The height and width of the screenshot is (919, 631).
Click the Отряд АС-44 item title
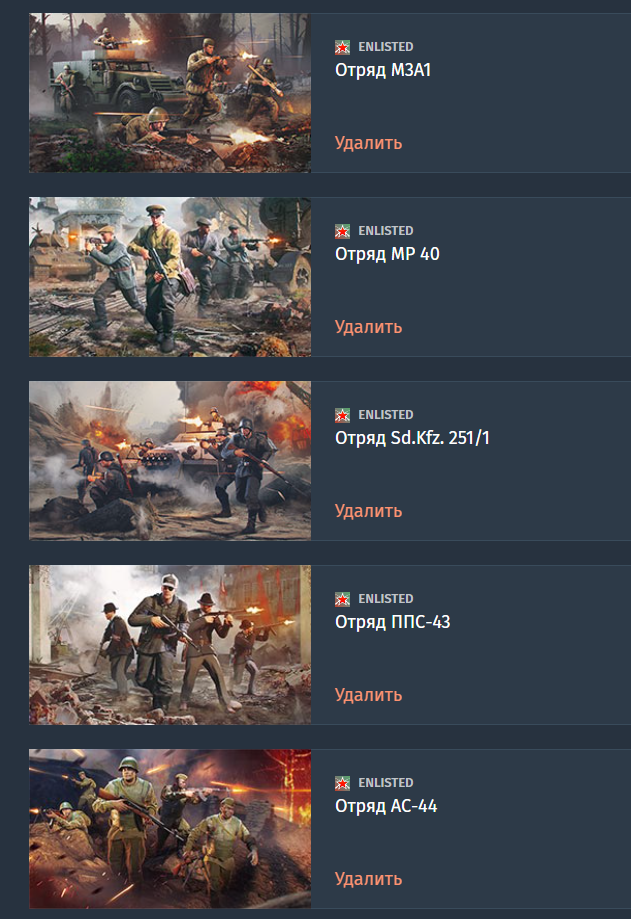coord(386,806)
